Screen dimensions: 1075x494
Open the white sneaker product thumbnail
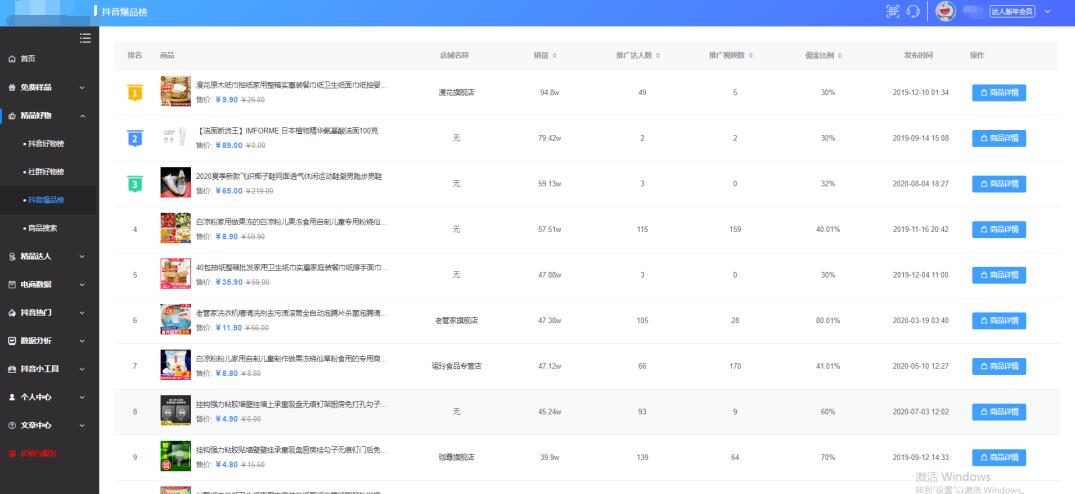click(176, 182)
